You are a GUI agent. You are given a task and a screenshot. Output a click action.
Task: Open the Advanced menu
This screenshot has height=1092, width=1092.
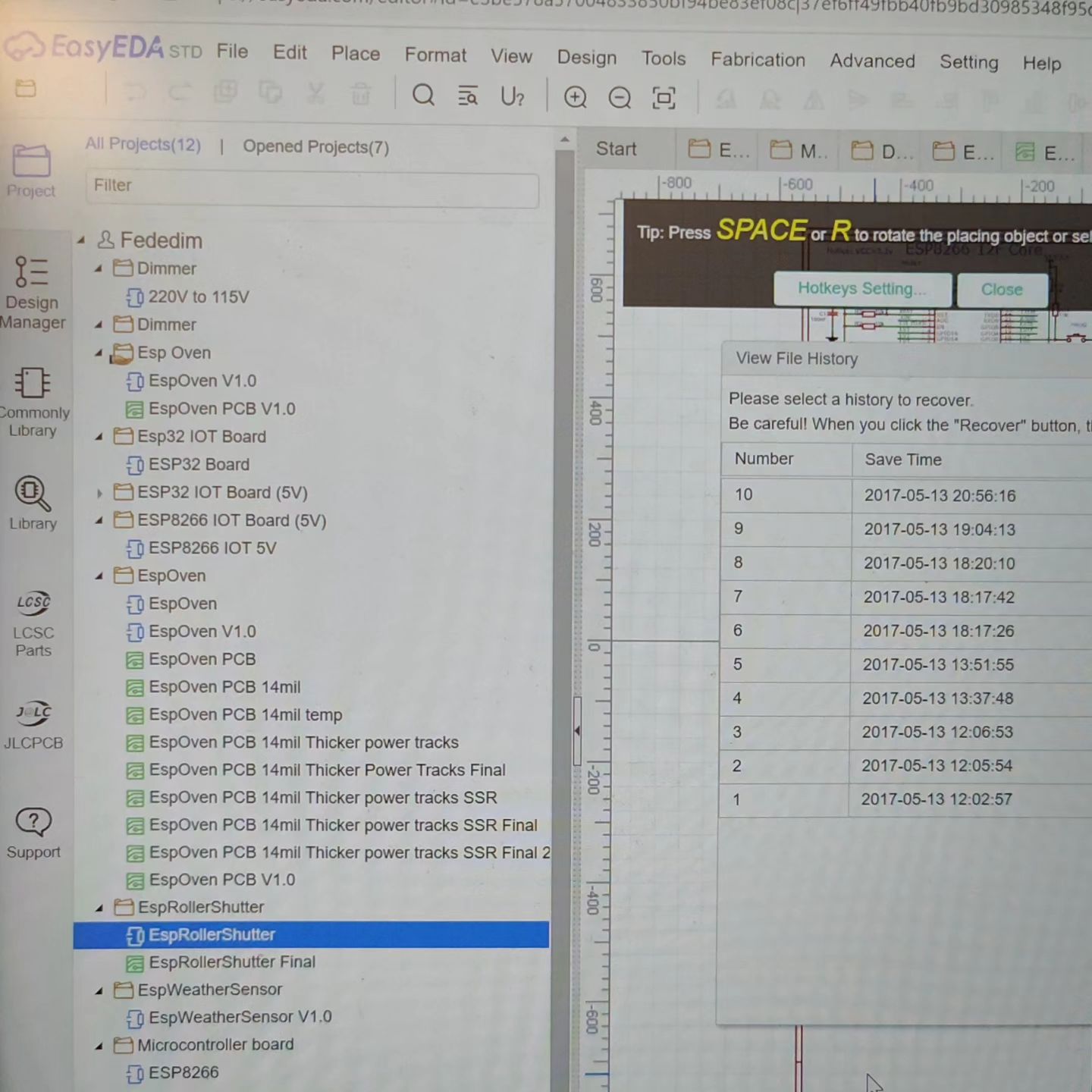[872, 61]
